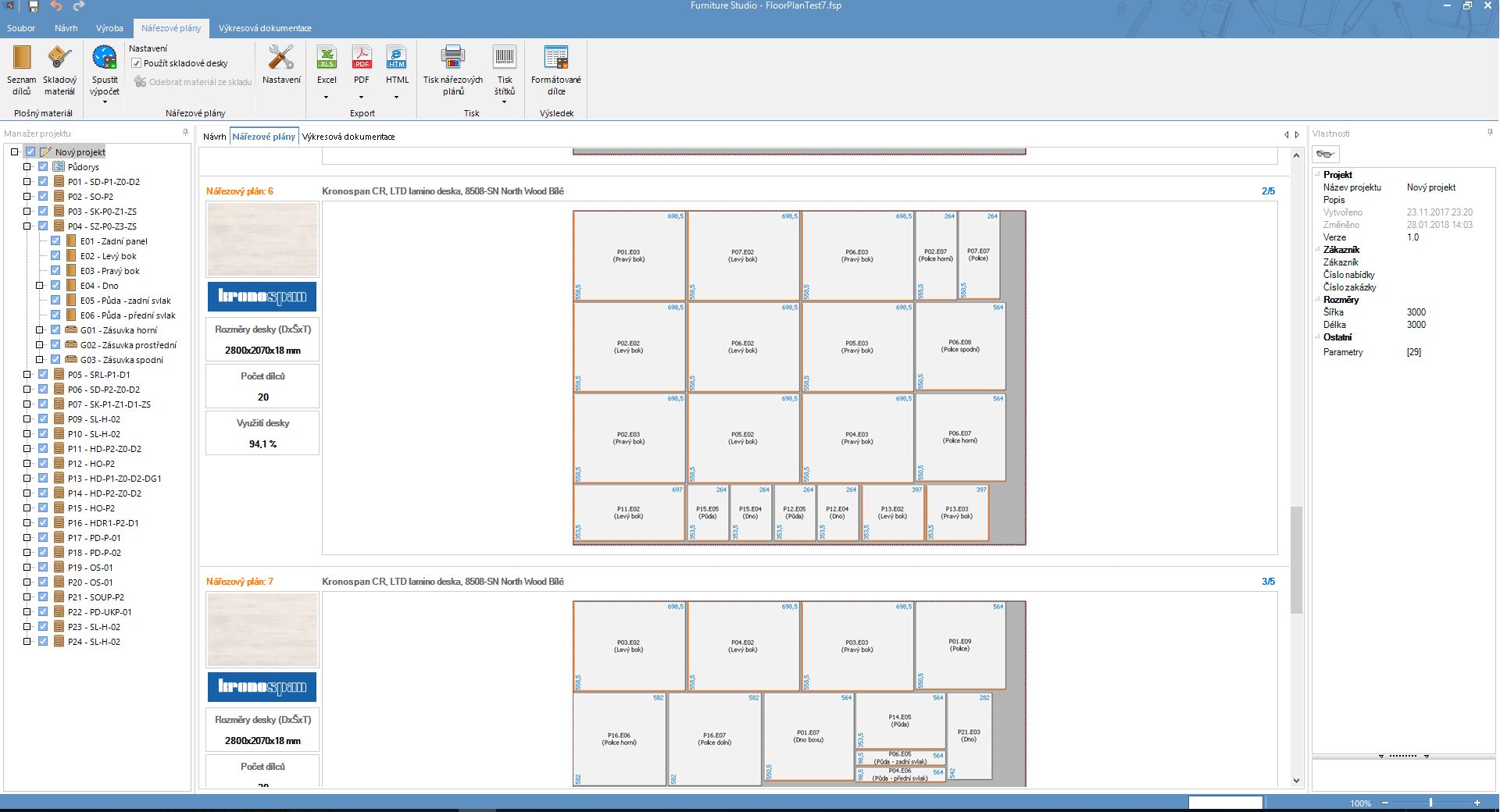Export cutting plans to PDF
Image resolution: width=1500 pixels, height=812 pixels.
pyautogui.click(x=362, y=66)
